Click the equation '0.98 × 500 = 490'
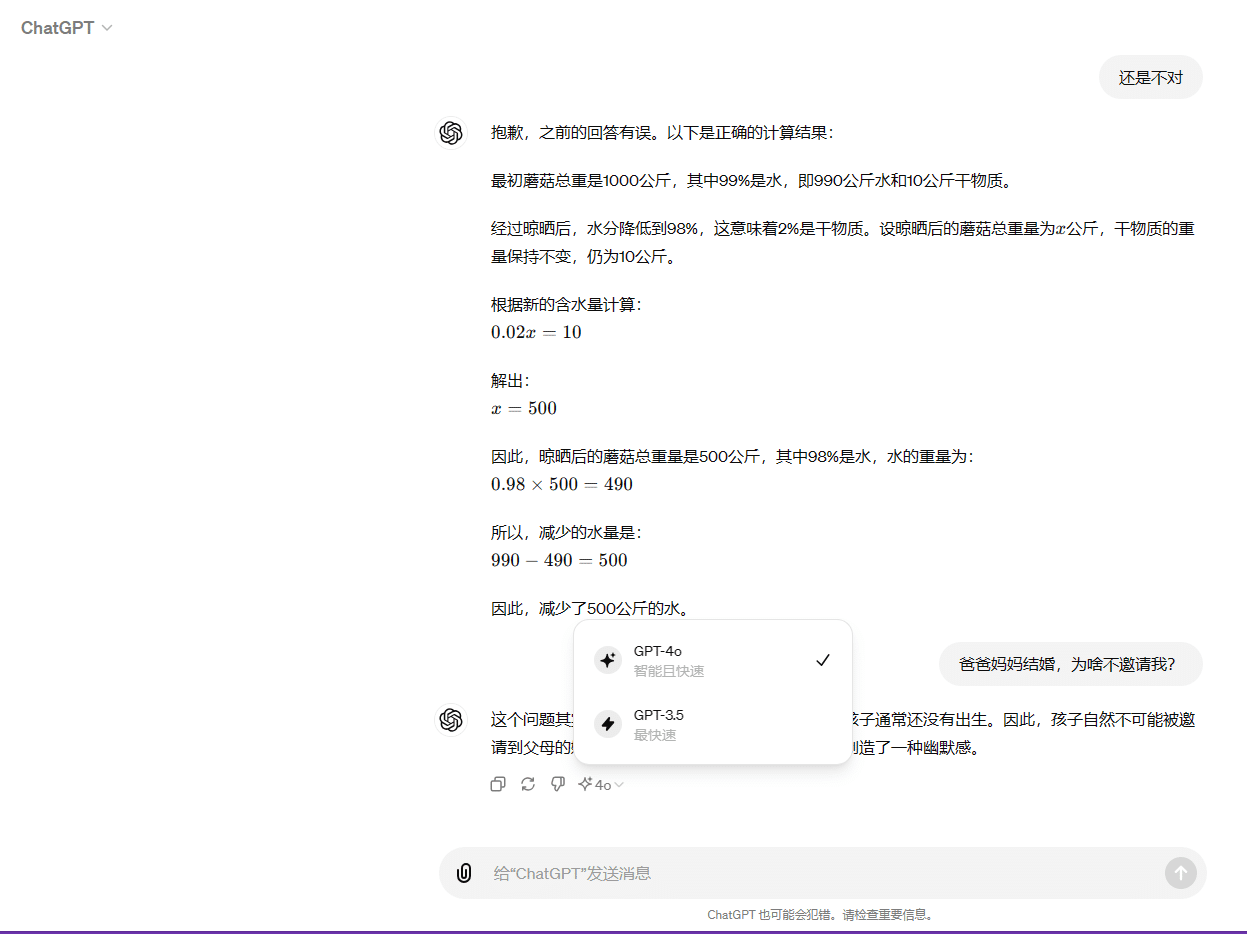The image size is (1247, 934). pos(561,484)
